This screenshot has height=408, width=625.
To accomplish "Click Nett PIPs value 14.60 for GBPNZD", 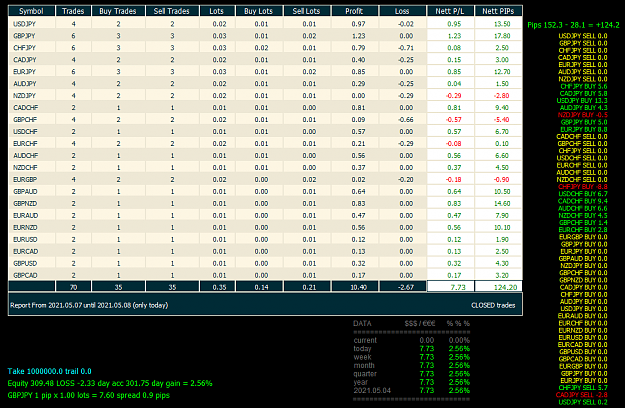I will [x=502, y=204].
